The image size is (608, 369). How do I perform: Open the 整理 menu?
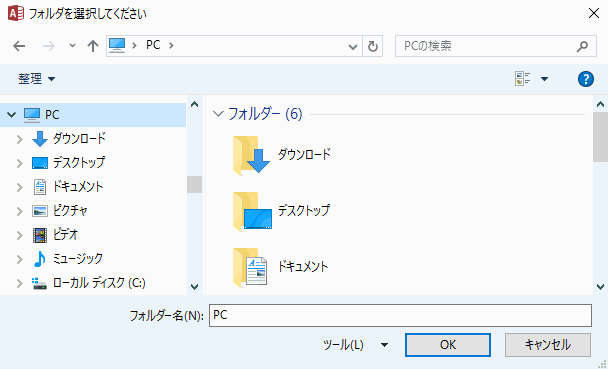tap(37, 79)
